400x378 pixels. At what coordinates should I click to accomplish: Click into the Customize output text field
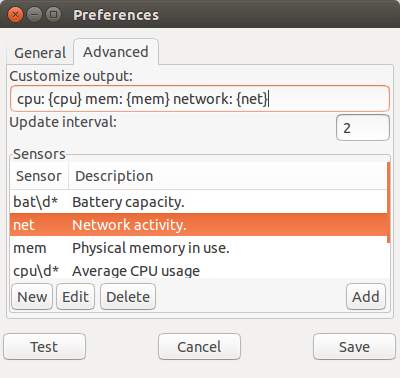click(200, 99)
